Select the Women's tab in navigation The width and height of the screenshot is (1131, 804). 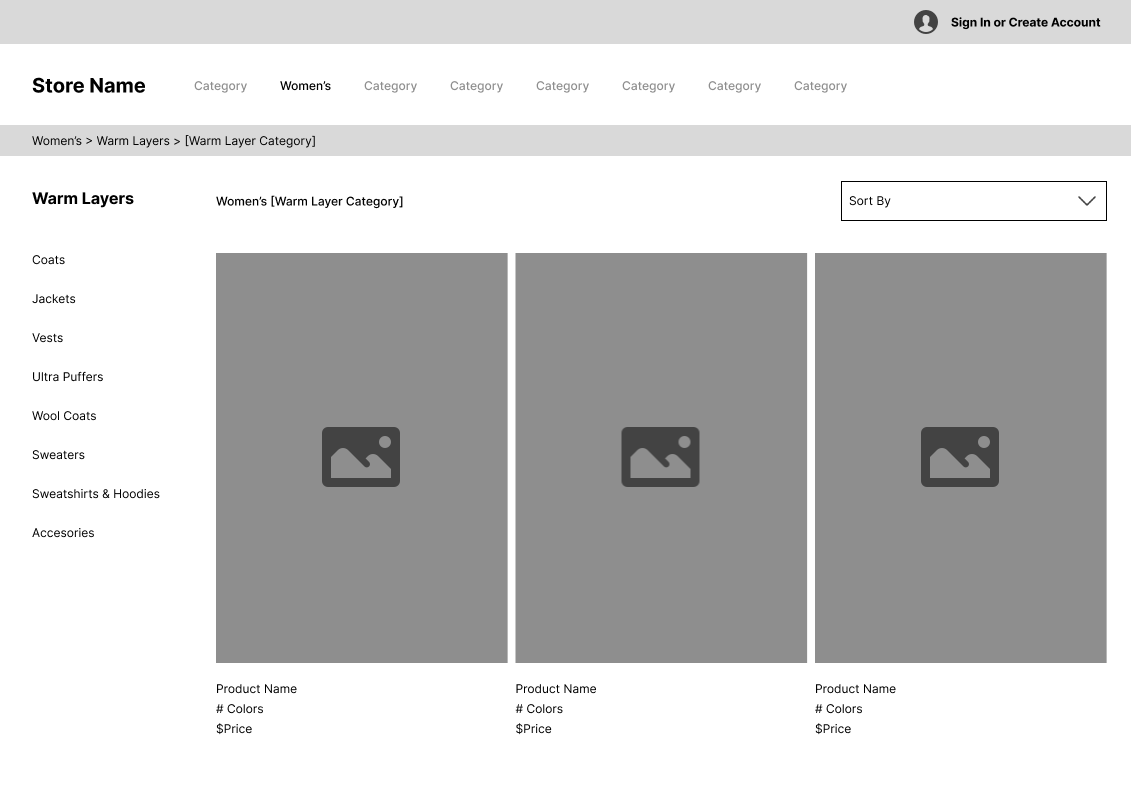coord(305,86)
